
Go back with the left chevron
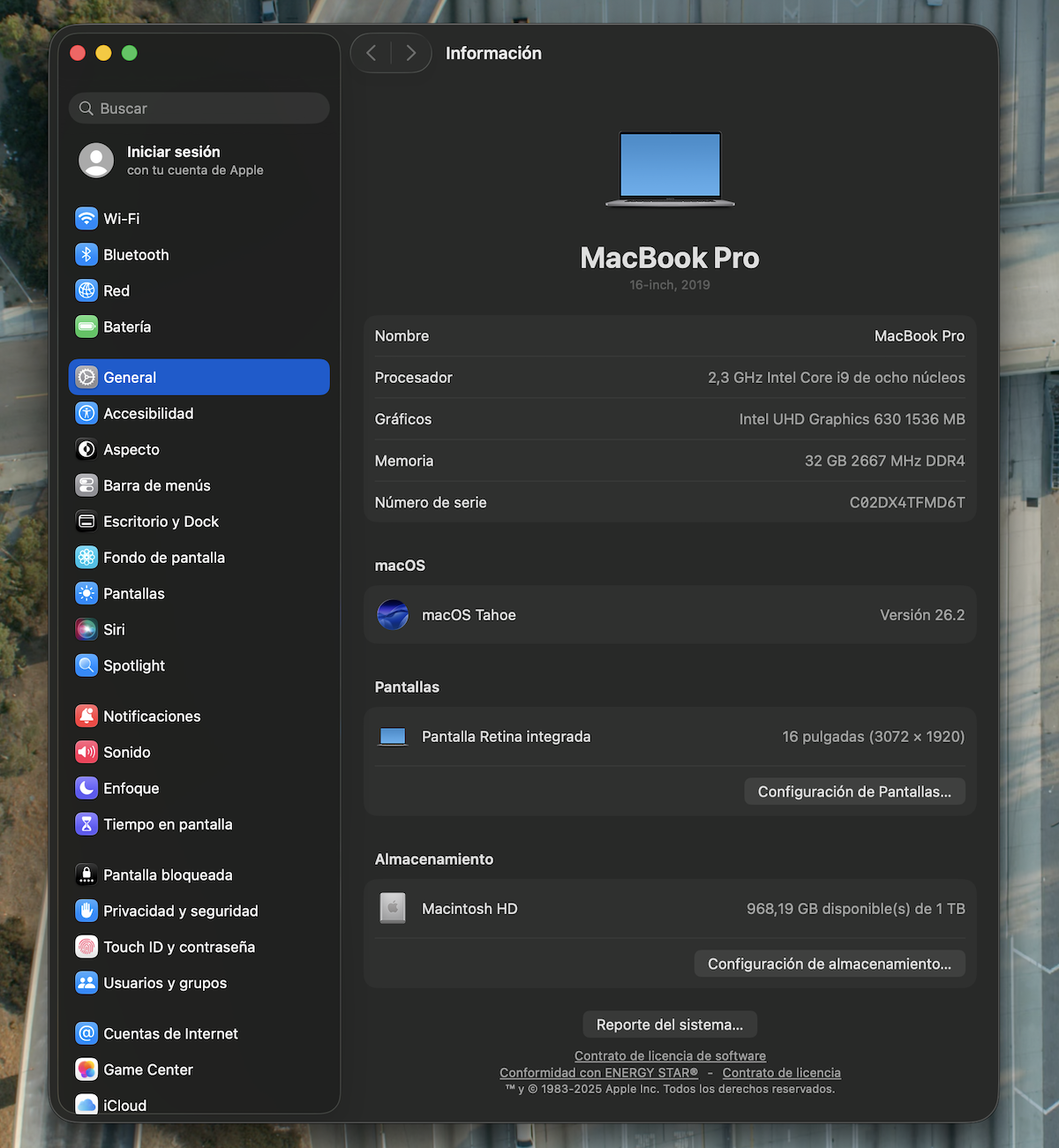pyautogui.click(x=372, y=53)
